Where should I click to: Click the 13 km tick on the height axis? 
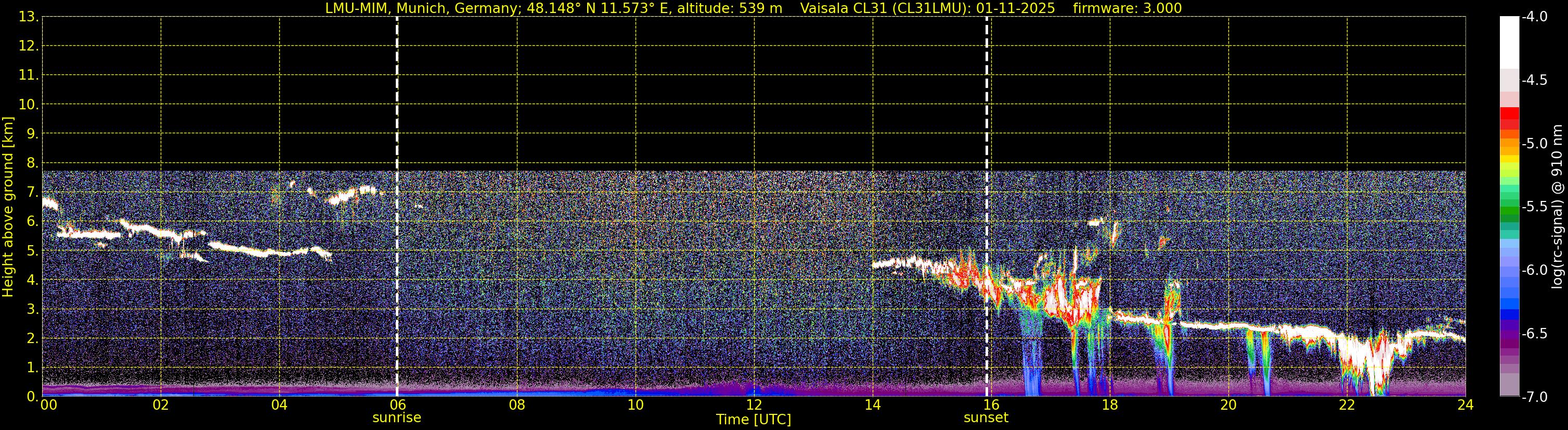coord(28,17)
